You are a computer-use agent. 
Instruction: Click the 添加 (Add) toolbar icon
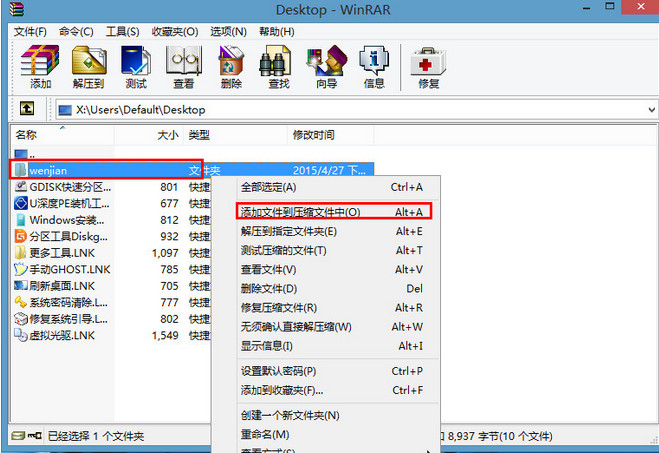click(40, 67)
